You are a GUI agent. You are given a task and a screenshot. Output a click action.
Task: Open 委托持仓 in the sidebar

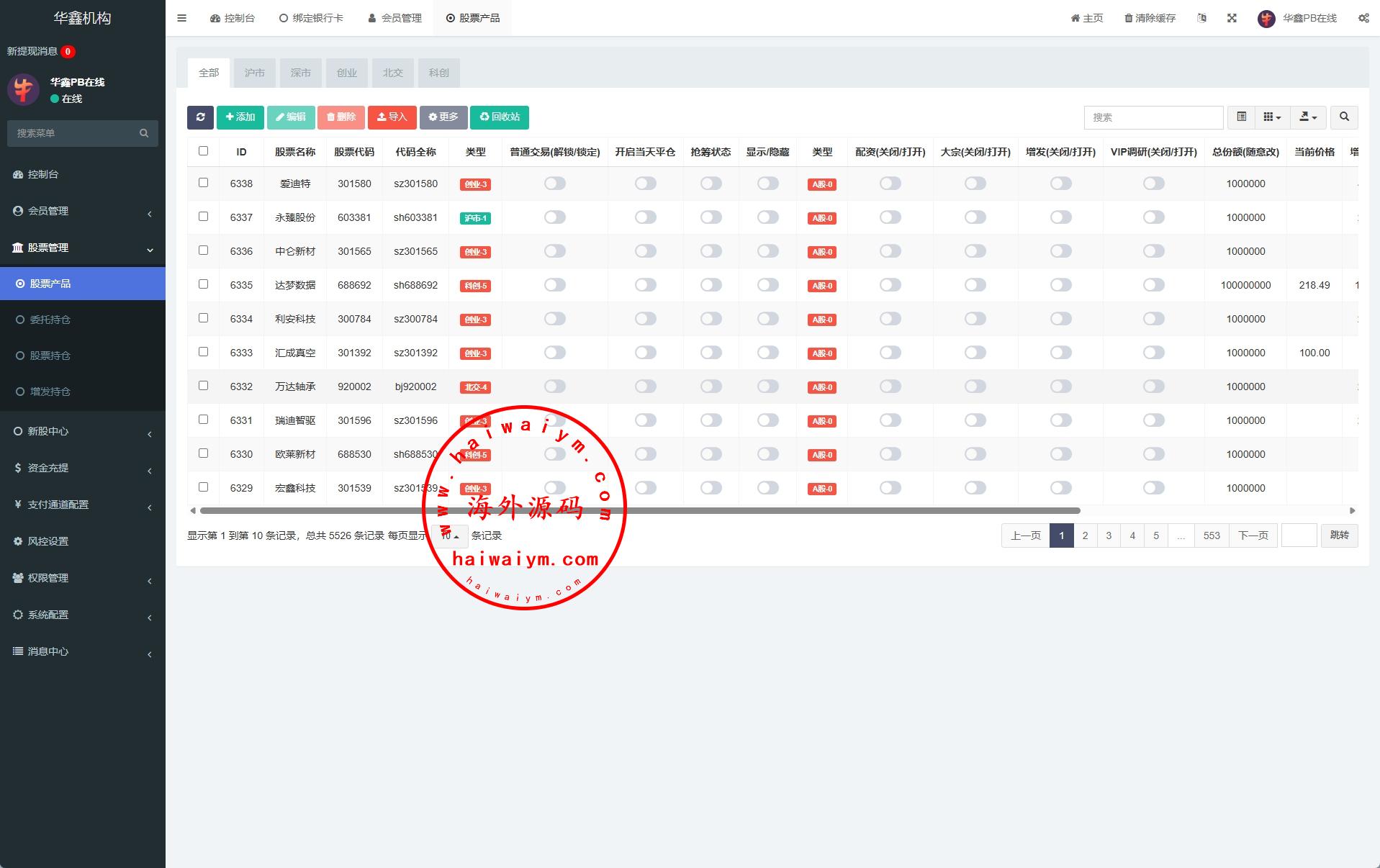coord(50,320)
